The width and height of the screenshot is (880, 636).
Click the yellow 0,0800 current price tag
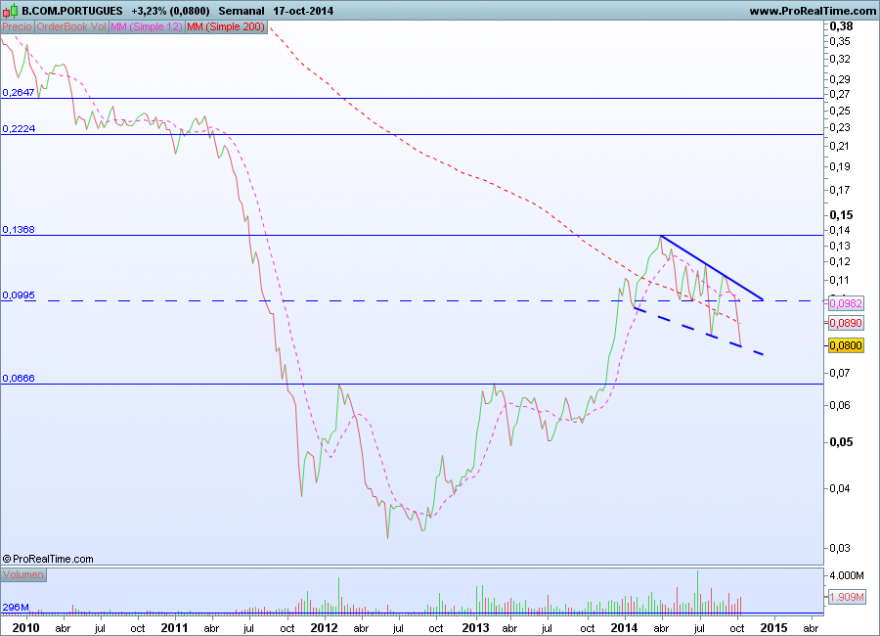846,345
